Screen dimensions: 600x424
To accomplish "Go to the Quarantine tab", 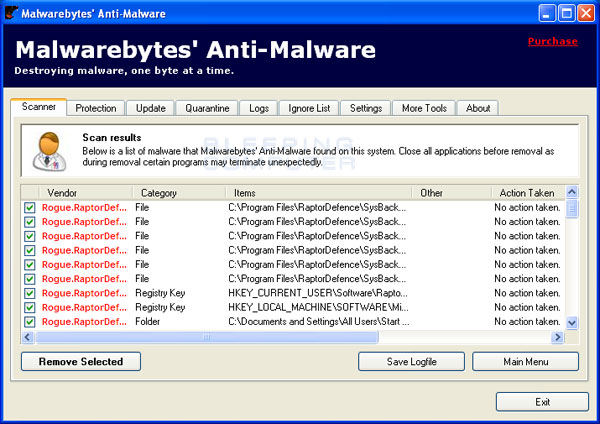I will [x=207, y=108].
